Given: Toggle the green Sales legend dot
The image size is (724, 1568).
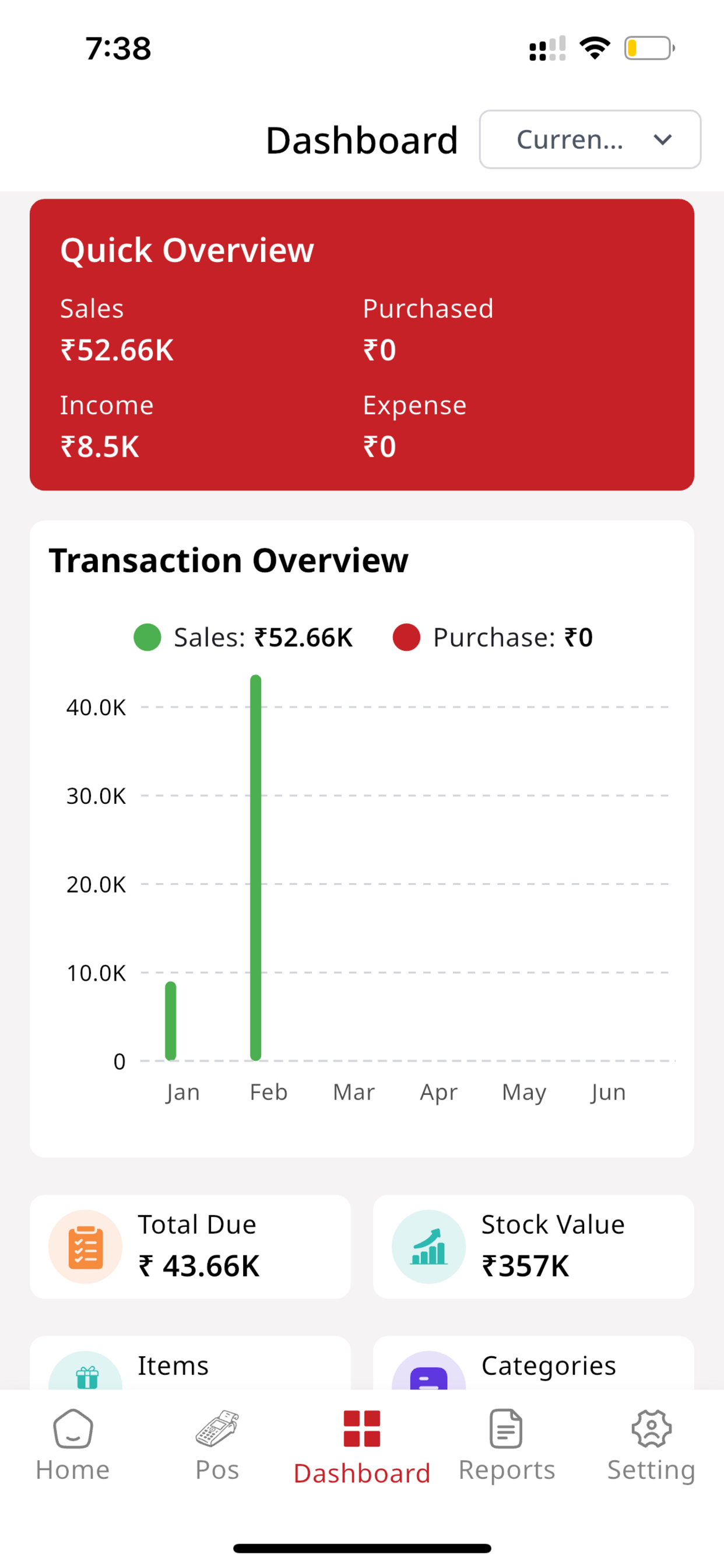Looking at the screenshot, I should tap(147, 638).
